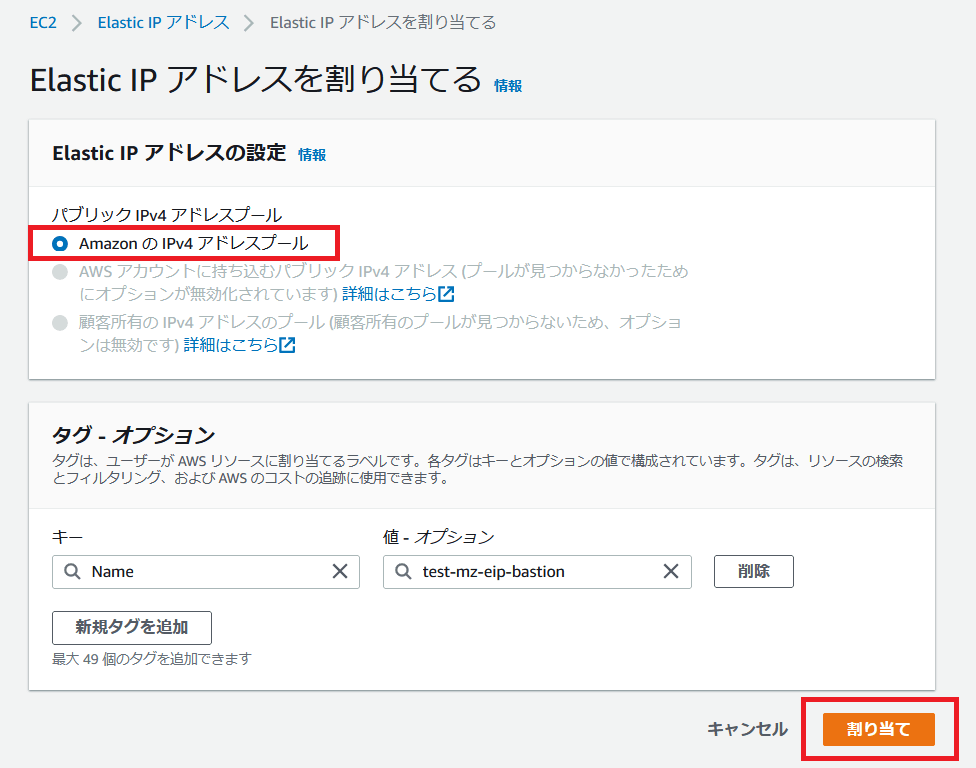Click search icon in 値 field

click(403, 571)
